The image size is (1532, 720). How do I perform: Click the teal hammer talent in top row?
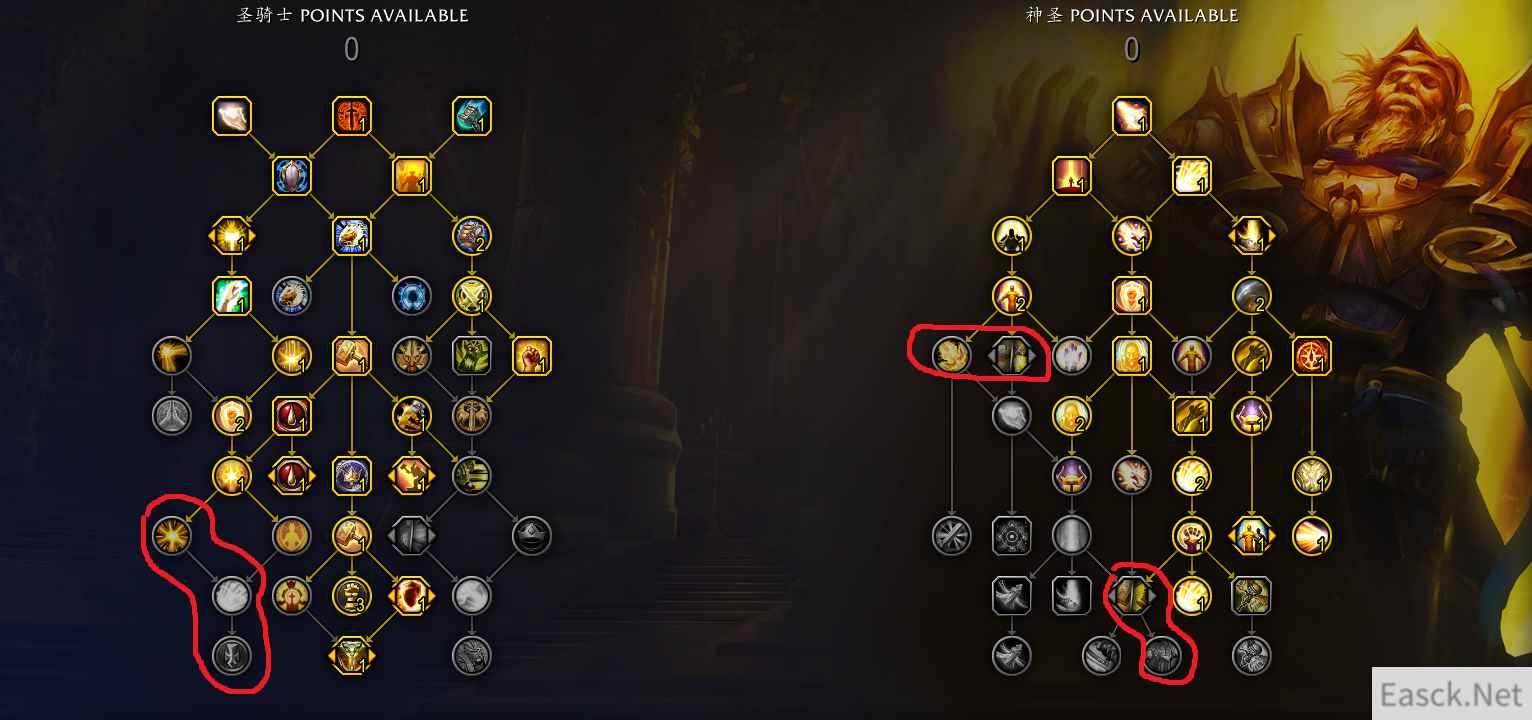[x=471, y=116]
